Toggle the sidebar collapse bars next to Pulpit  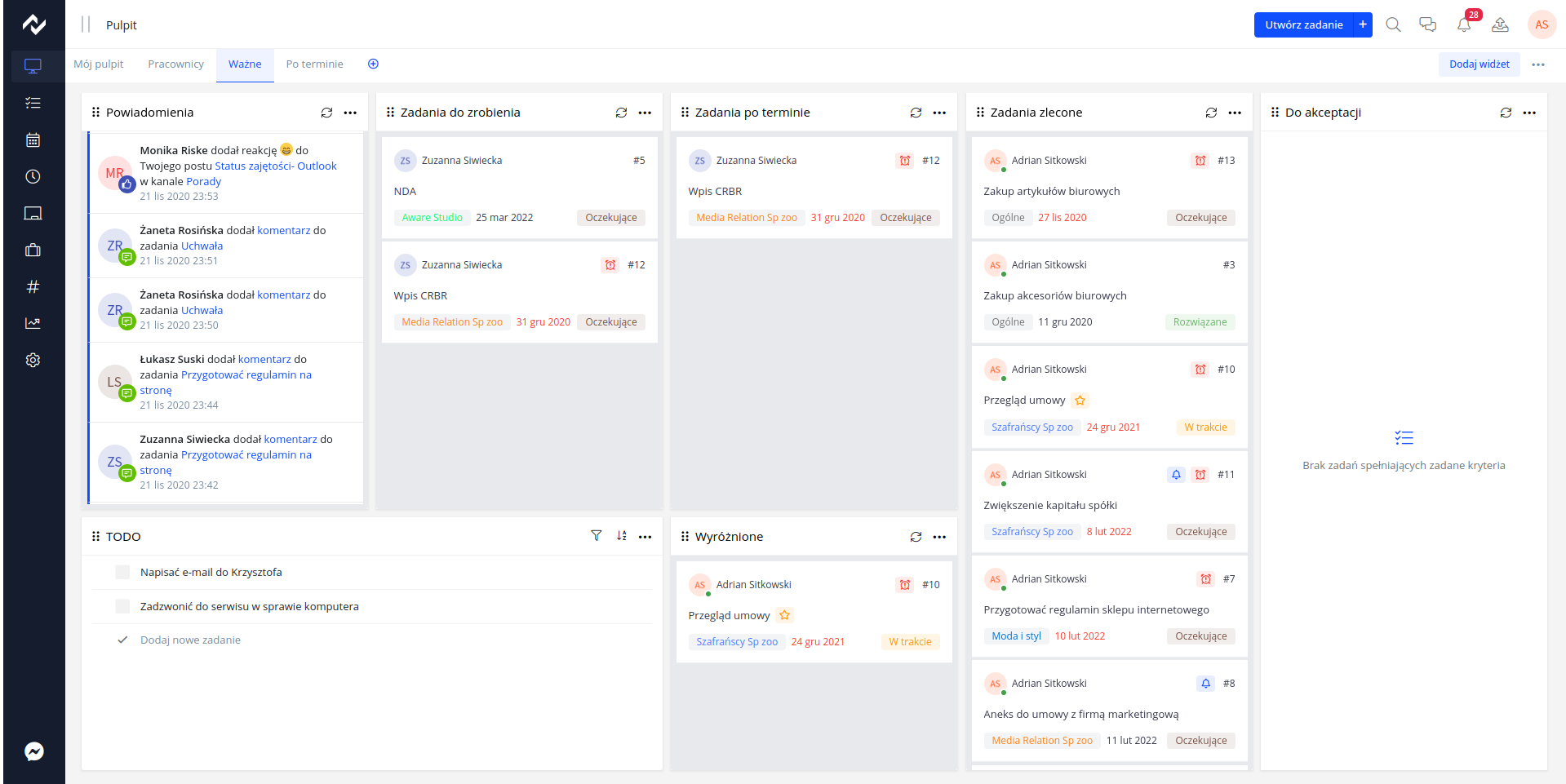pos(86,24)
